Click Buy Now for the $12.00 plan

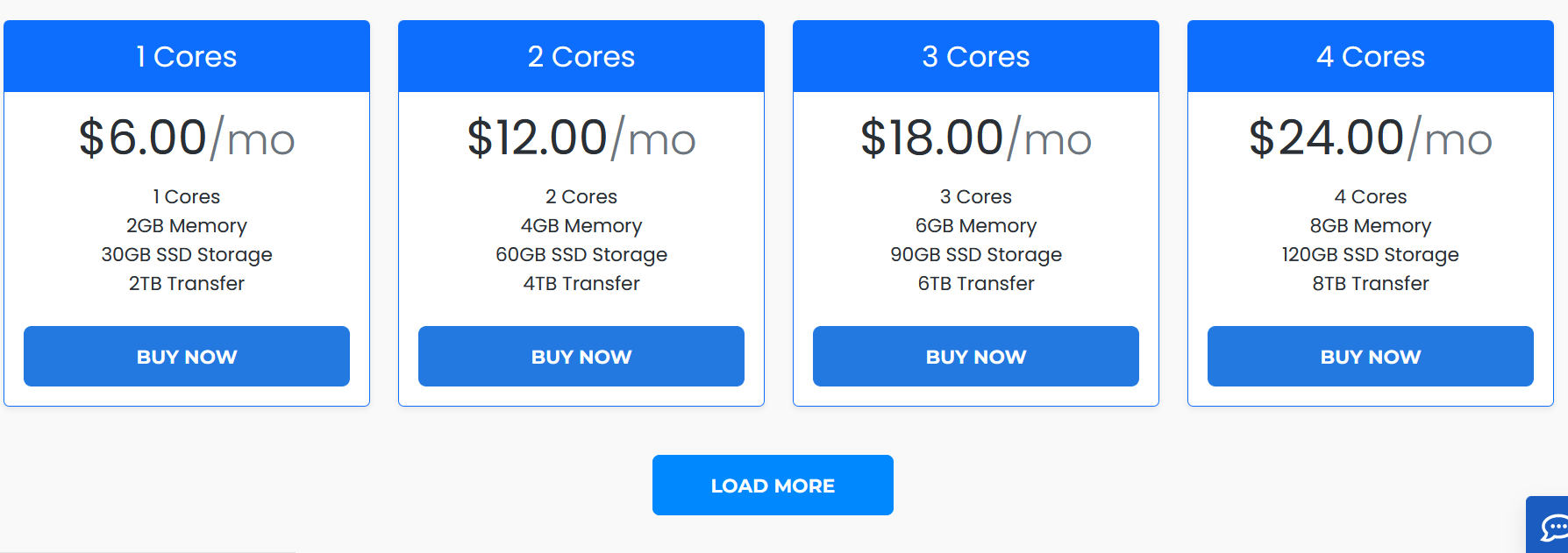tap(581, 357)
